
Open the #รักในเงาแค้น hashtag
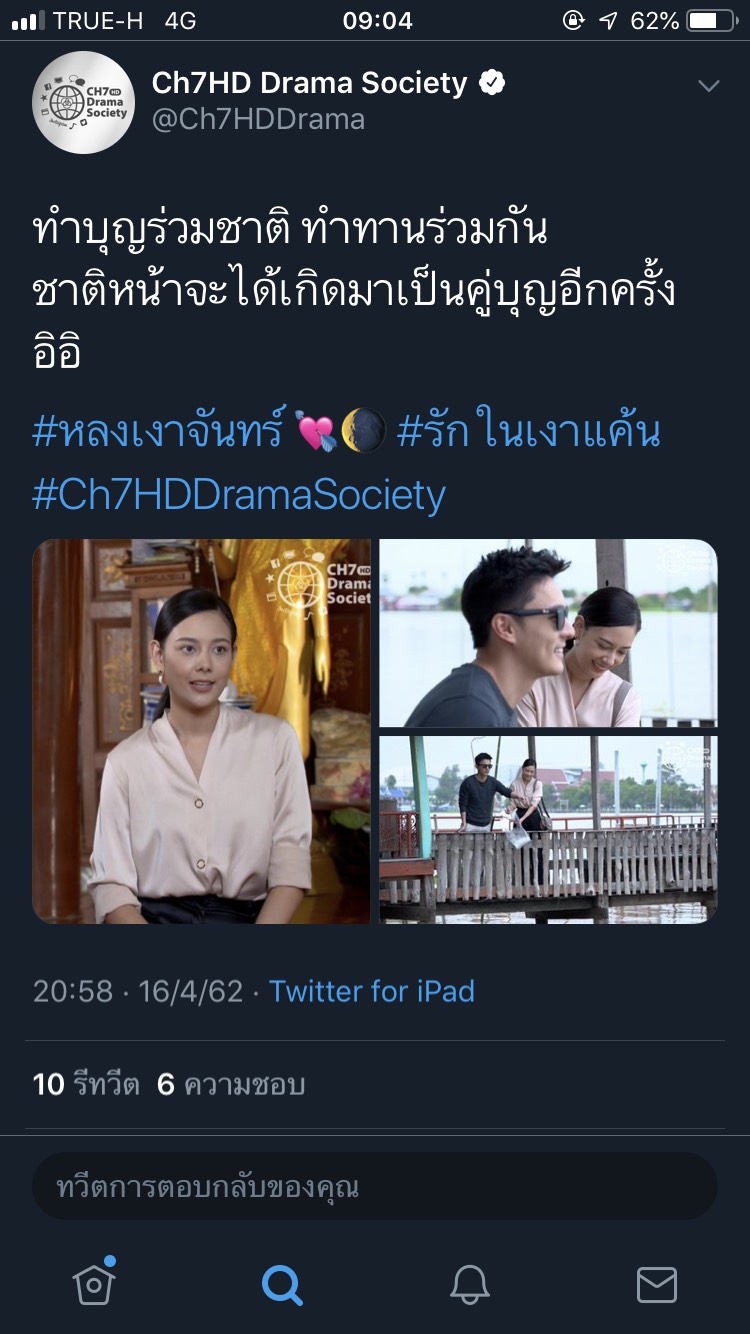coord(529,432)
